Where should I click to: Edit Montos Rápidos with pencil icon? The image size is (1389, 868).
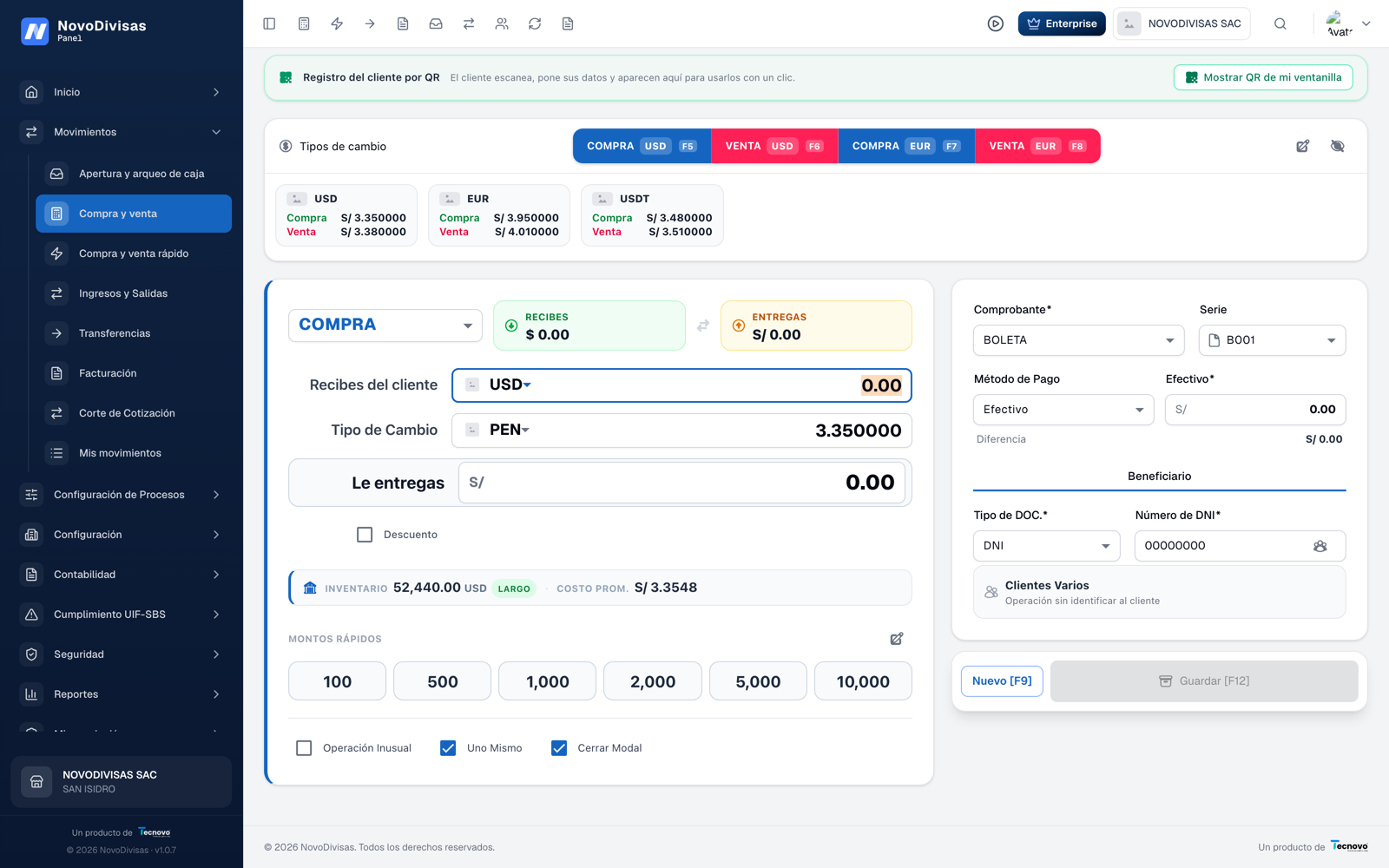pyautogui.click(x=897, y=639)
